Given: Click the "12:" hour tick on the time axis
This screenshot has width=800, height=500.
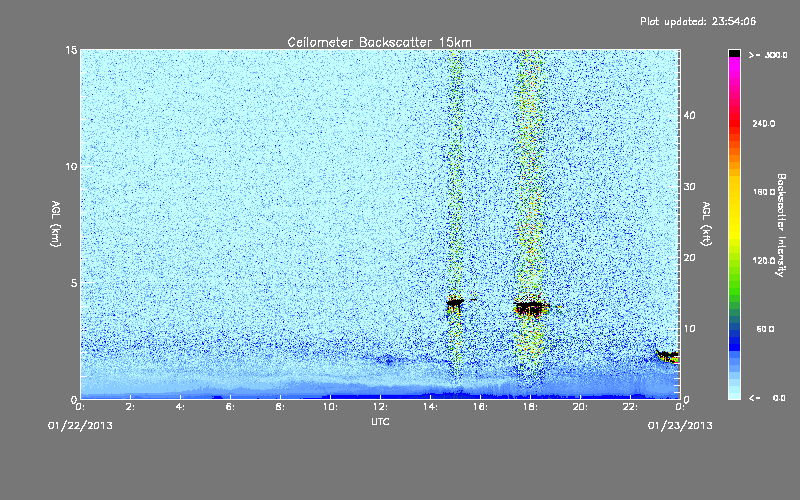Looking at the screenshot, I should [380, 407].
